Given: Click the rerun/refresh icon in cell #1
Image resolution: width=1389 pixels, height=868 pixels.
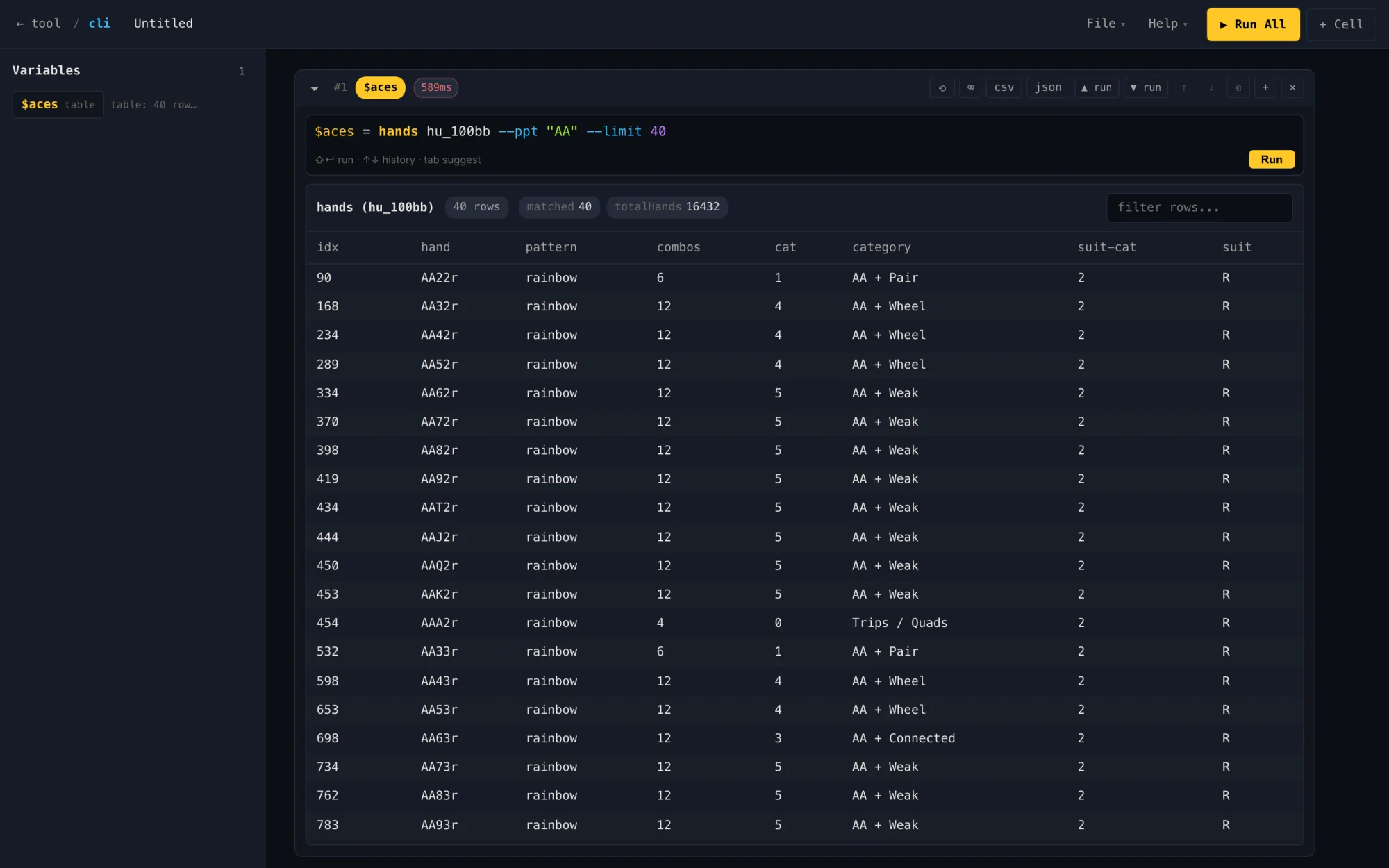Looking at the screenshot, I should 942,87.
